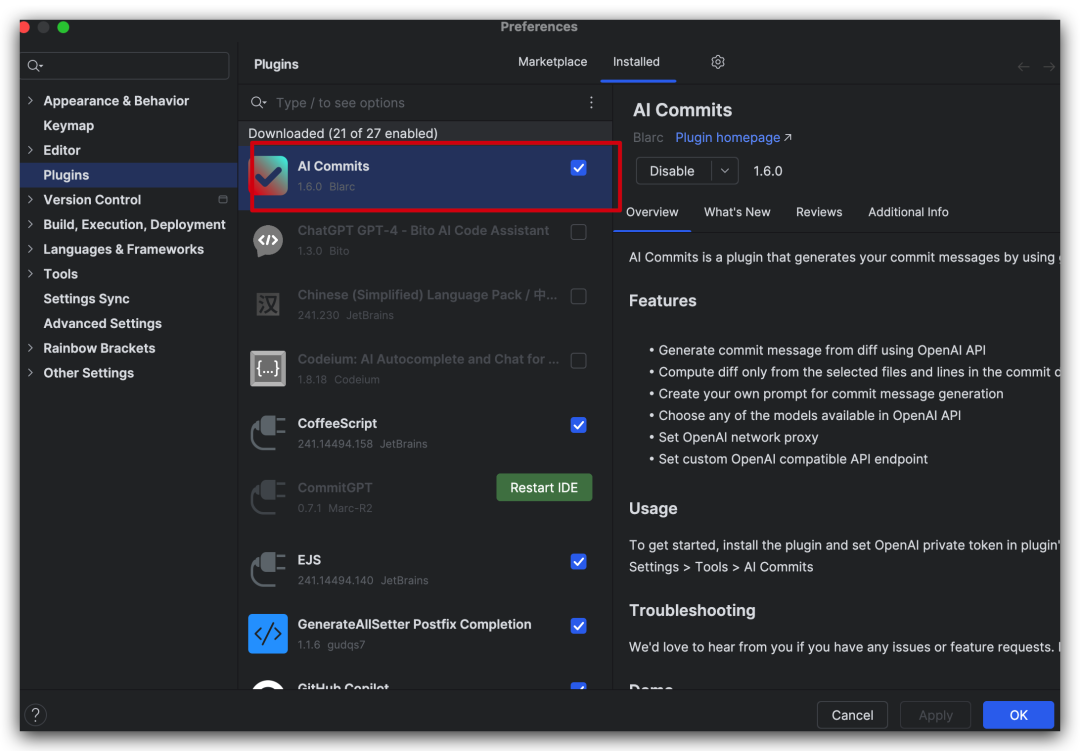Navigate back with the left arrow
This screenshot has width=1080, height=751.
pos(1024,66)
